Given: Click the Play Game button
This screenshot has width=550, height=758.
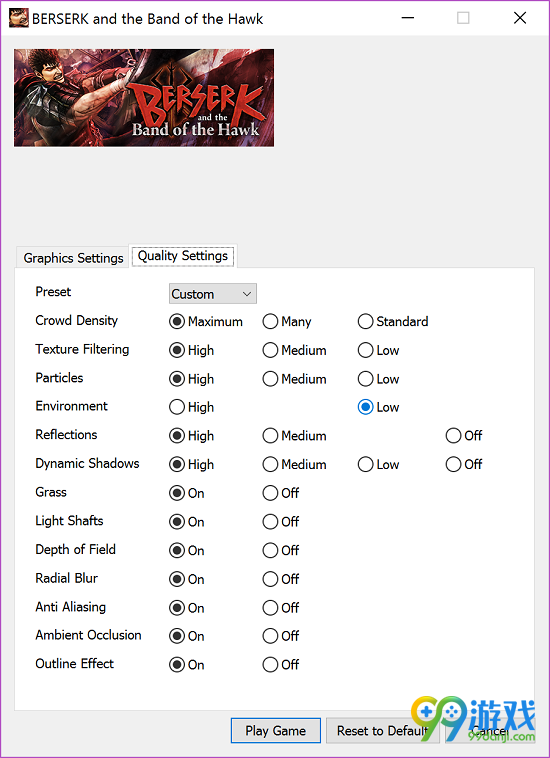Looking at the screenshot, I should coord(275,730).
